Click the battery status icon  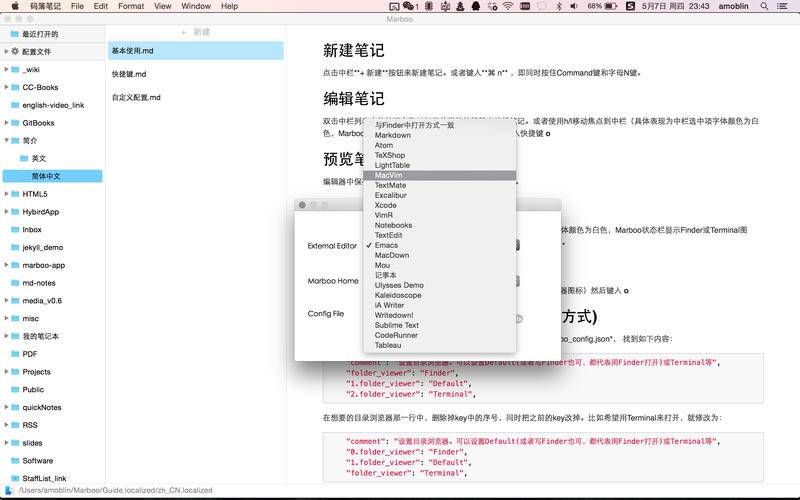(x=611, y=6)
